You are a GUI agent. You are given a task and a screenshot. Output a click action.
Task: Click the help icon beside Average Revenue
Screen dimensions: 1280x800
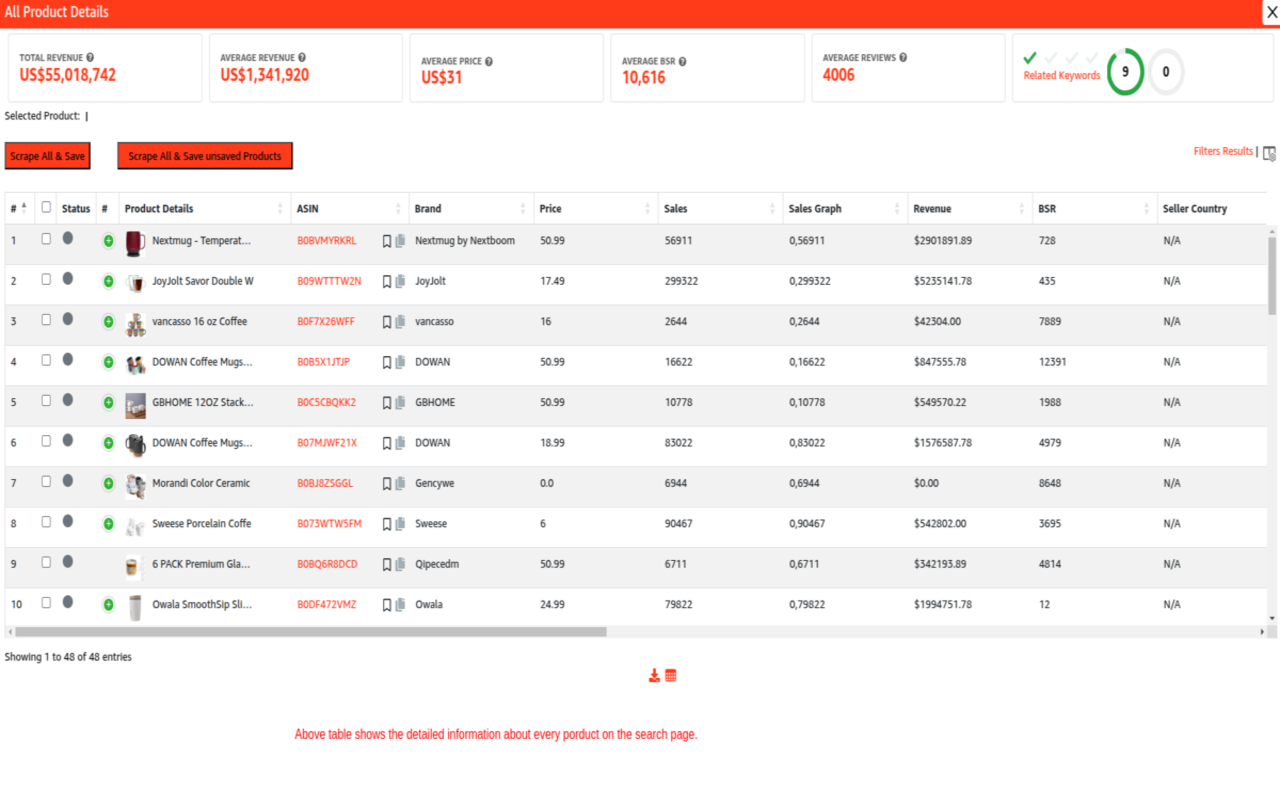302,58
